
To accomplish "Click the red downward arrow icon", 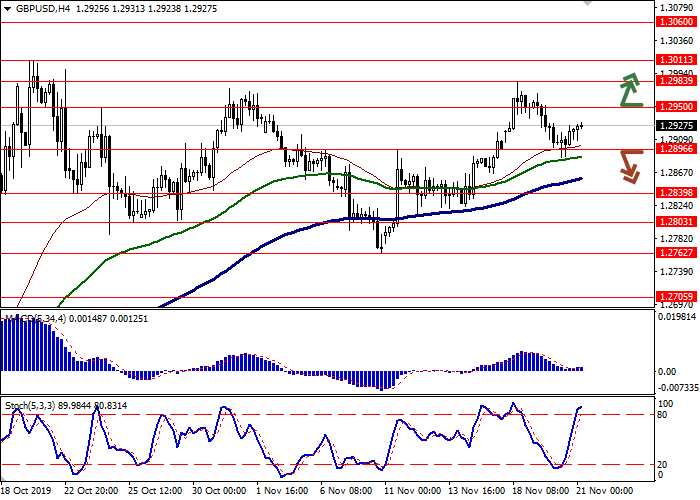I will [x=629, y=166].
